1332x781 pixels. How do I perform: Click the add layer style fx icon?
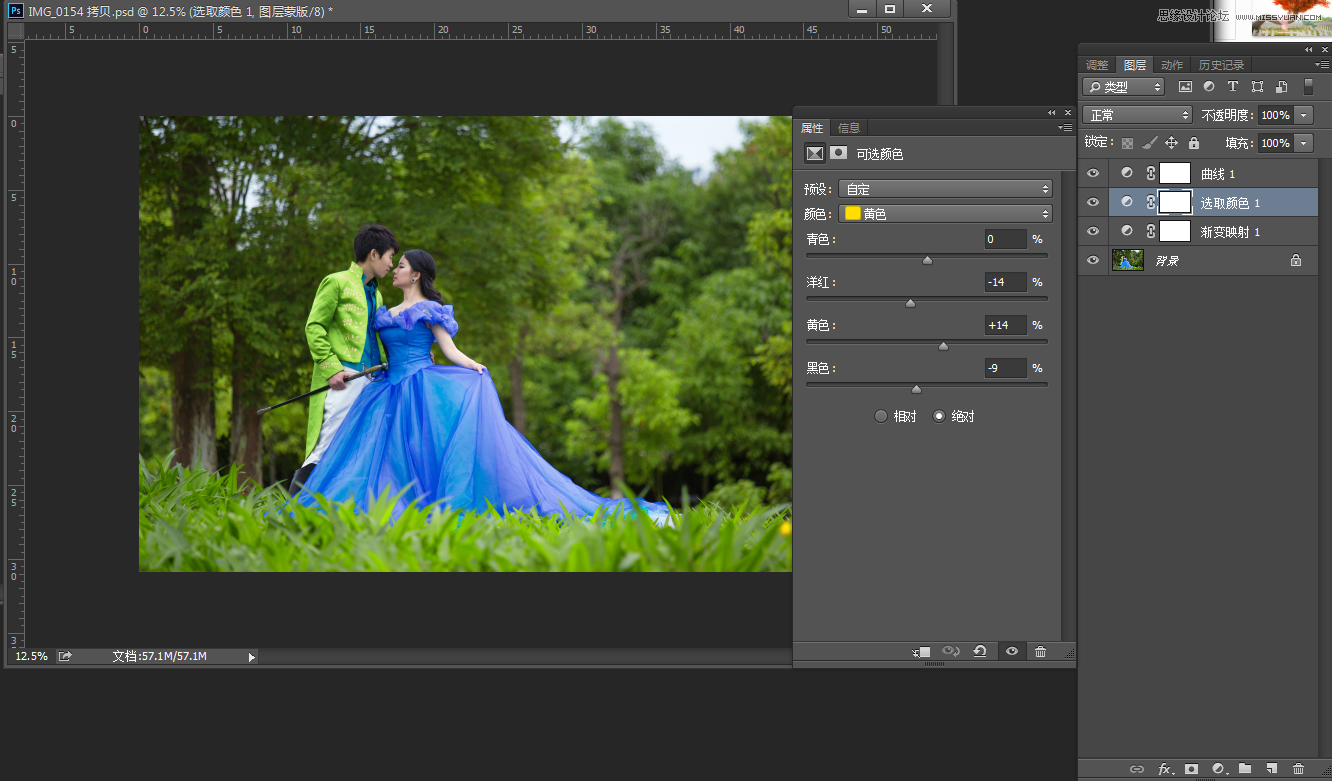click(x=1164, y=769)
